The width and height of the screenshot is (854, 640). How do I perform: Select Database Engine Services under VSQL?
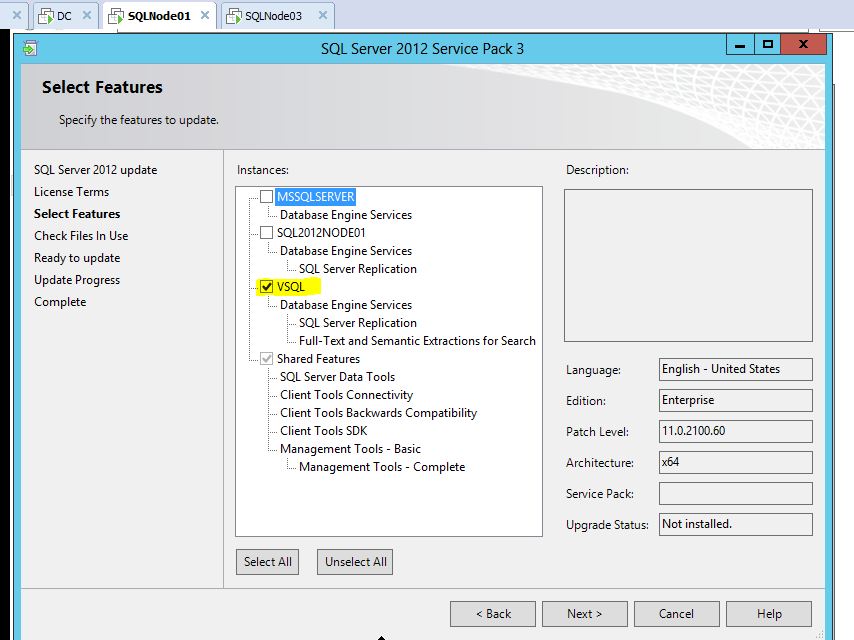click(344, 305)
